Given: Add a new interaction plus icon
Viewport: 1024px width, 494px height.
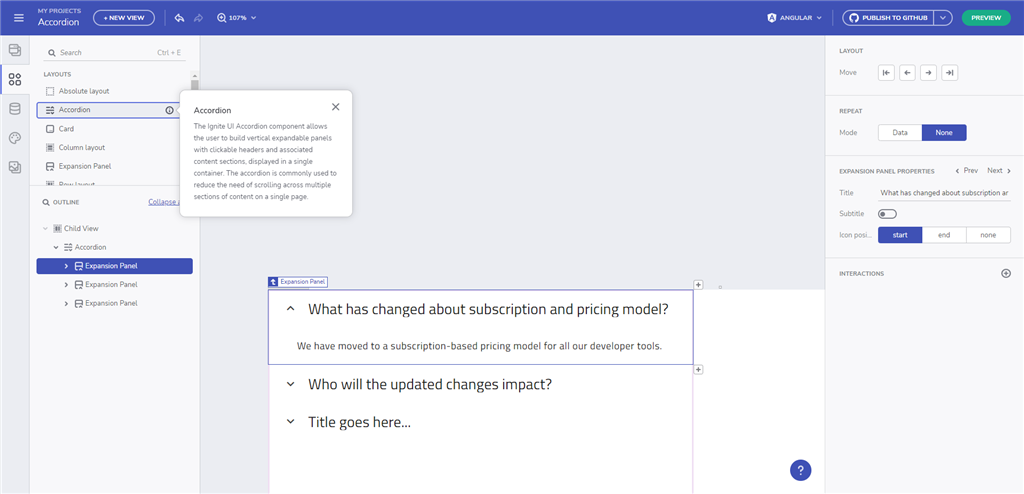Looking at the screenshot, I should (1006, 273).
